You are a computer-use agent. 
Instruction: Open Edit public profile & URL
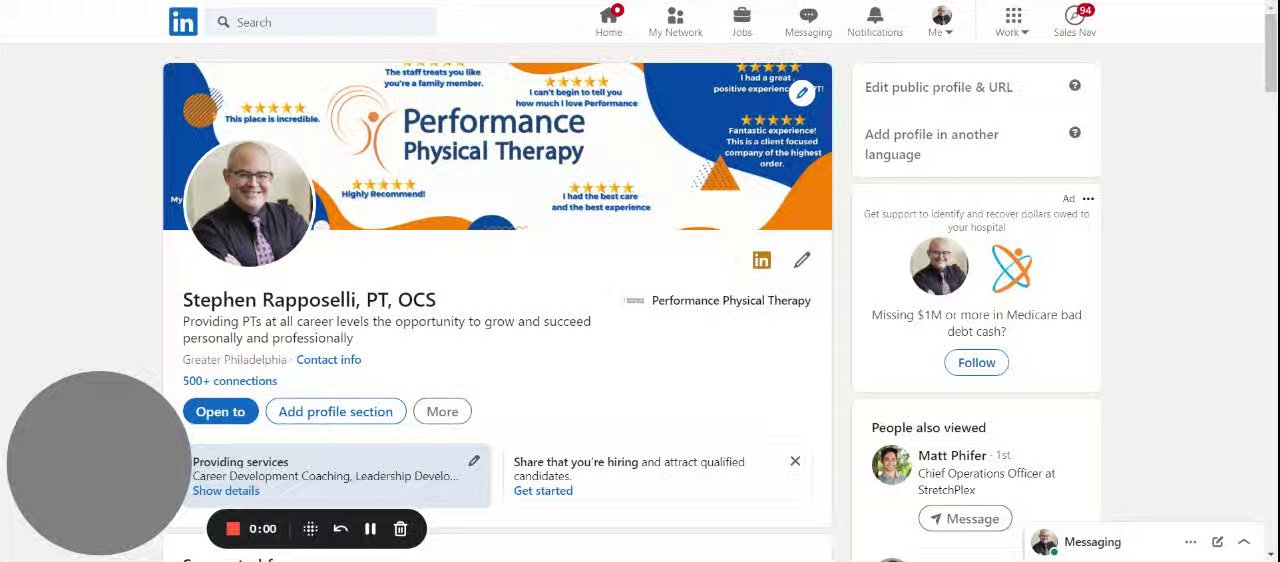click(939, 87)
